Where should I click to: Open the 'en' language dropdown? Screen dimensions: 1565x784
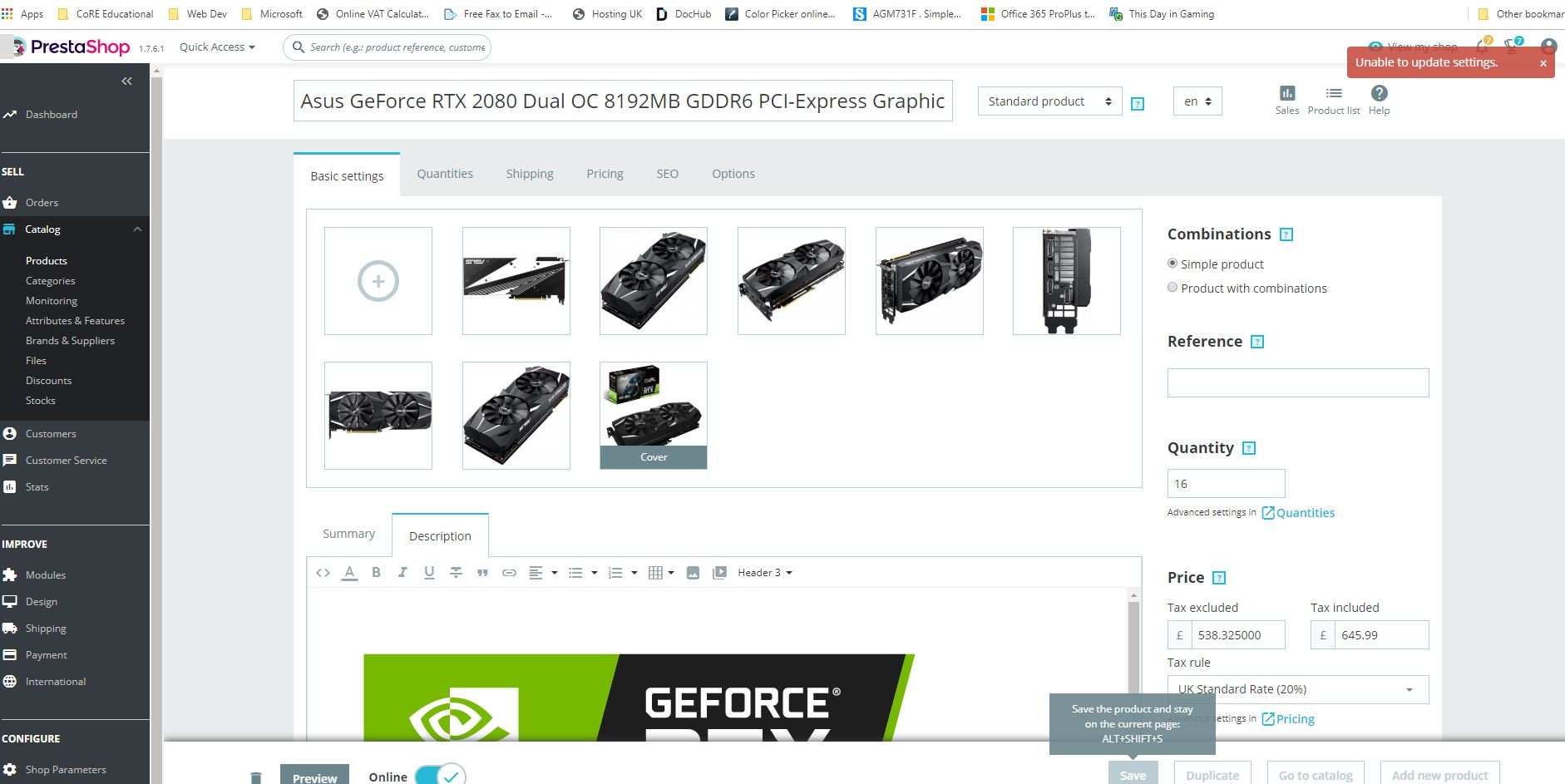pyautogui.click(x=1197, y=101)
